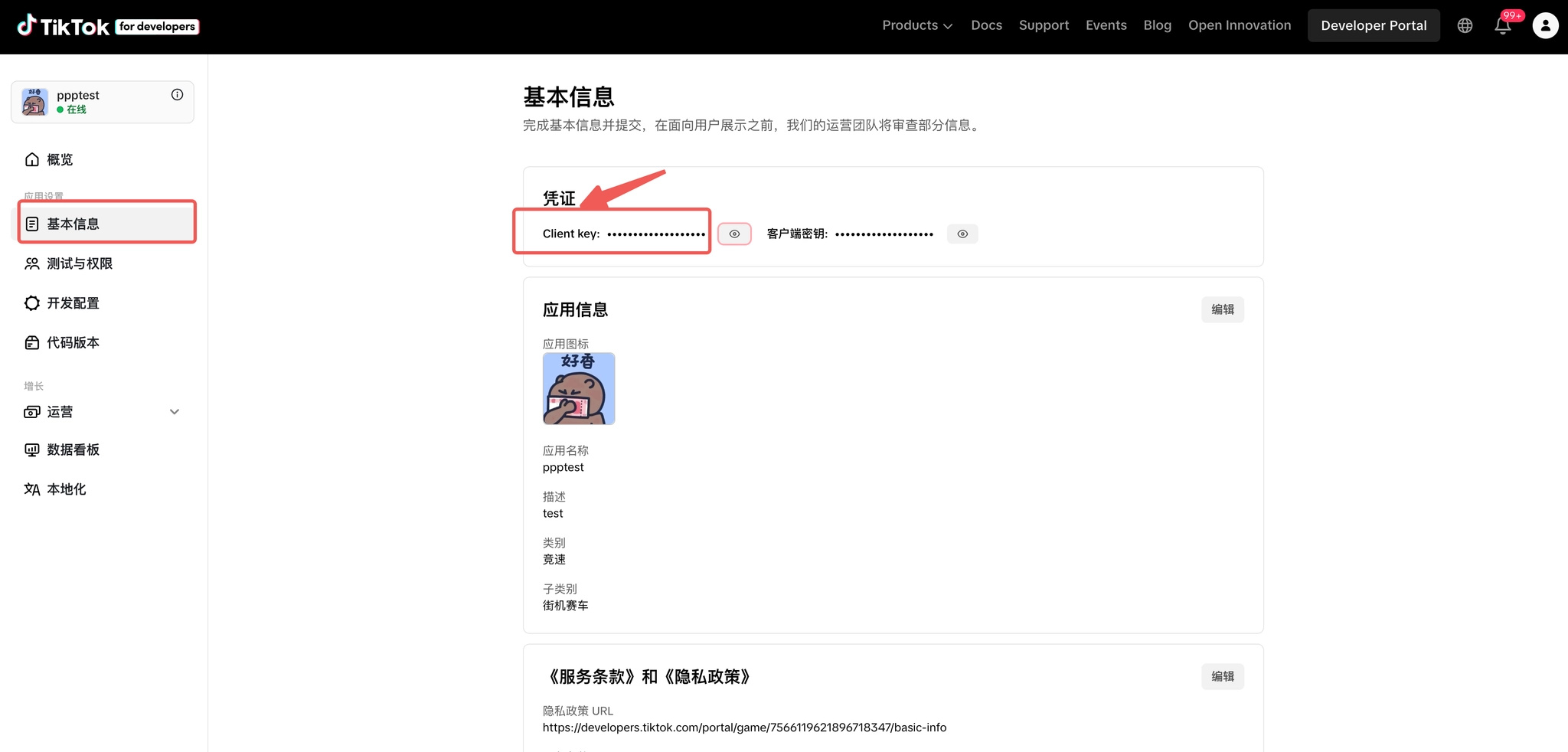Open the notifications bell

pyautogui.click(x=1503, y=25)
